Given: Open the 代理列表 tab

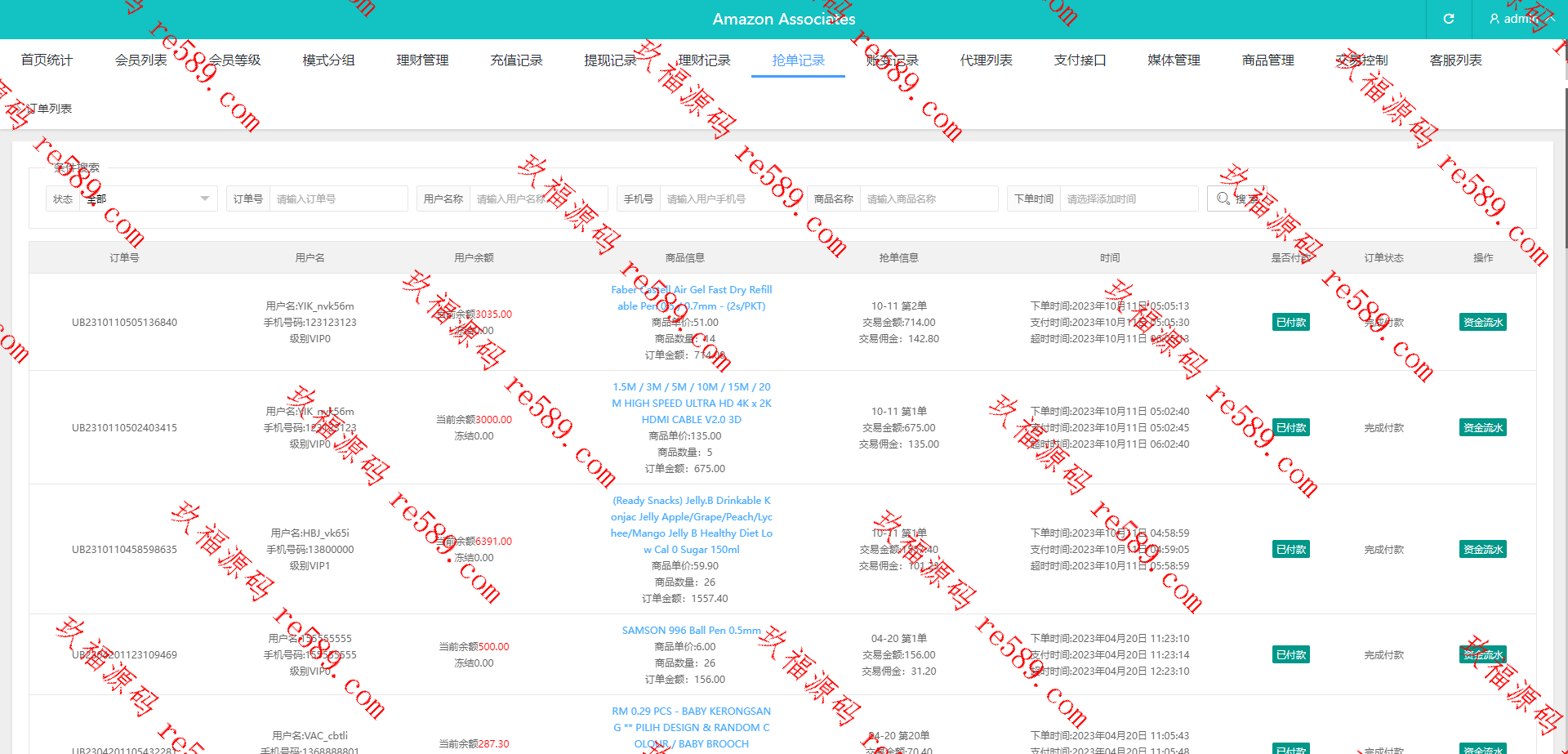Looking at the screenshot, I should click(986, 60).
